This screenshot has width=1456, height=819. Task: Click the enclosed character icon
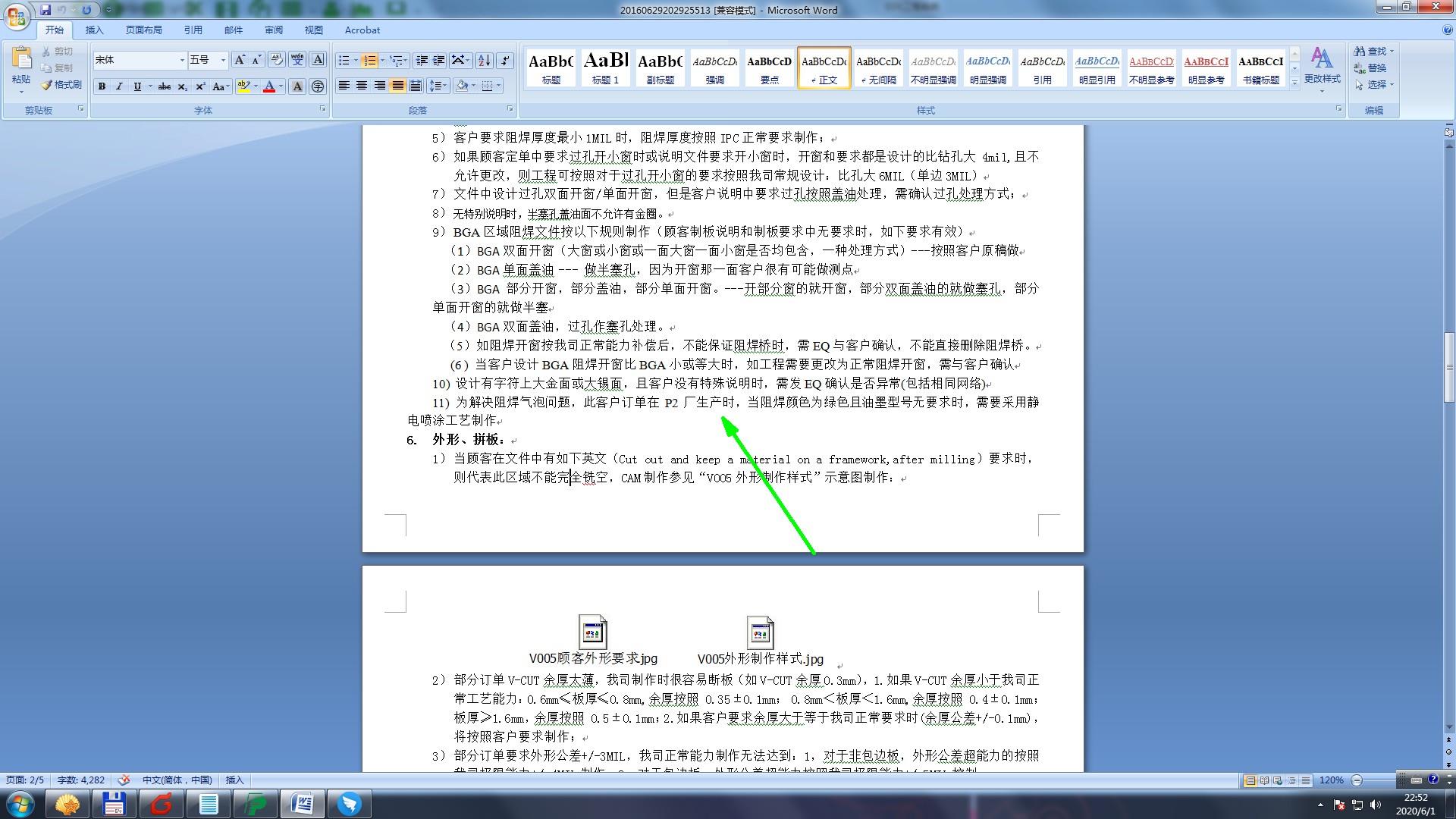(x=318, y=86)
